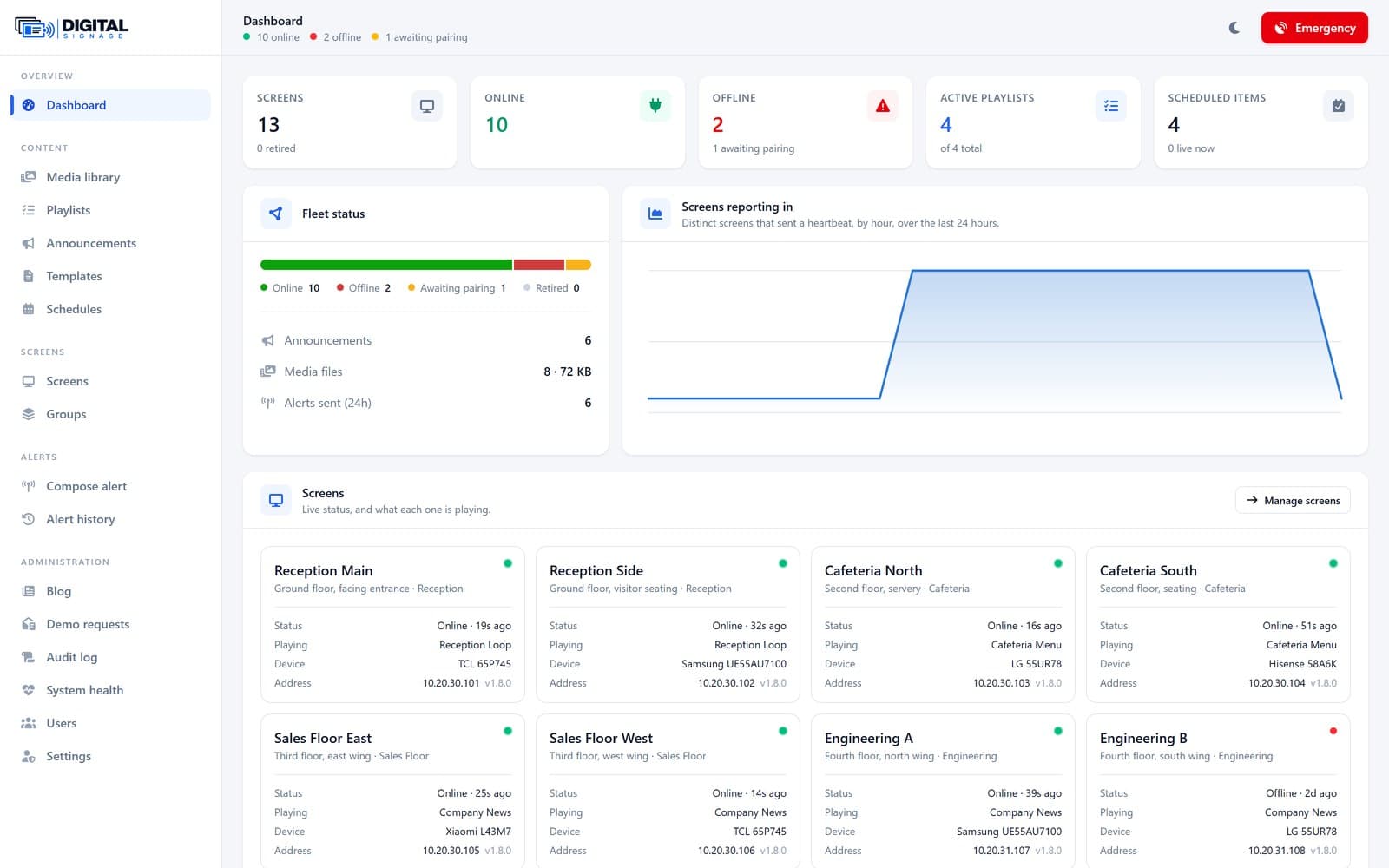
Task: Click the green Online segment of fleet bar
Action: click(386, 265)
